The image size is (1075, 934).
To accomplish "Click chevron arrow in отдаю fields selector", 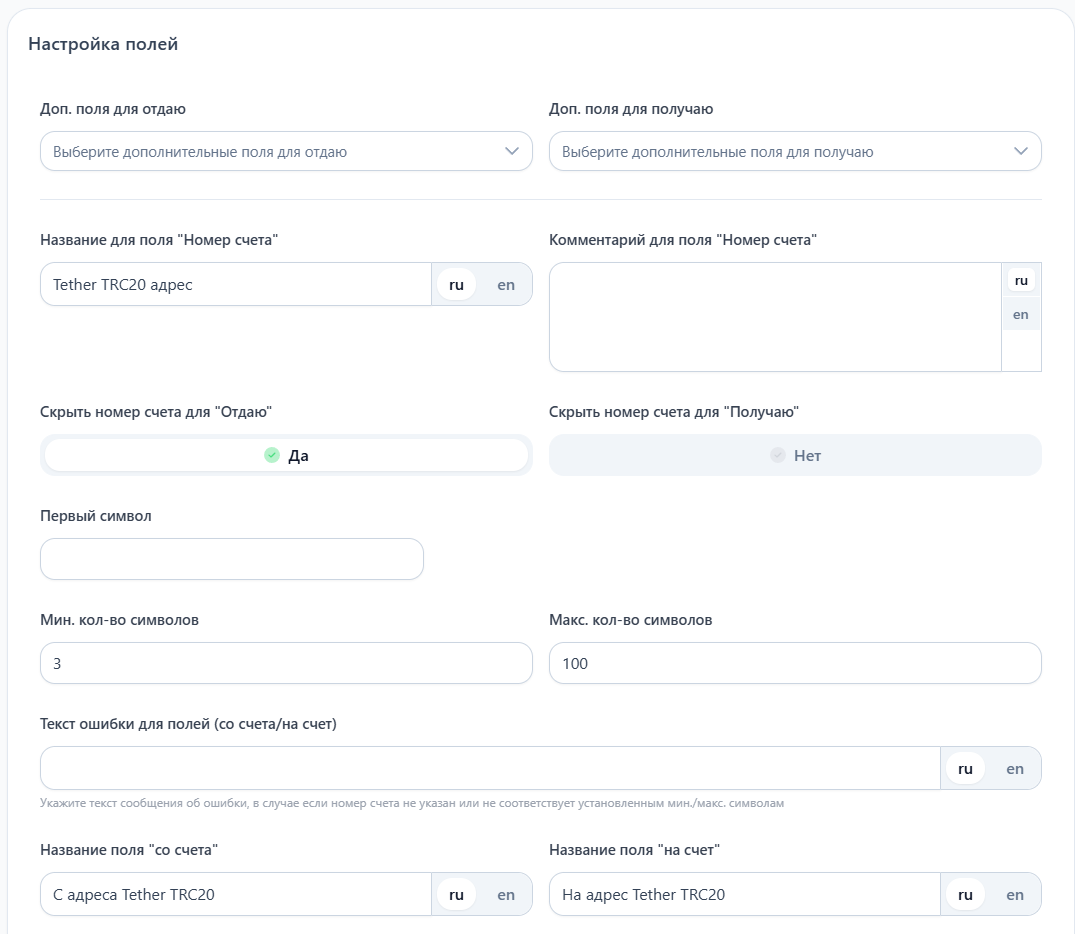I will point(512,152).
